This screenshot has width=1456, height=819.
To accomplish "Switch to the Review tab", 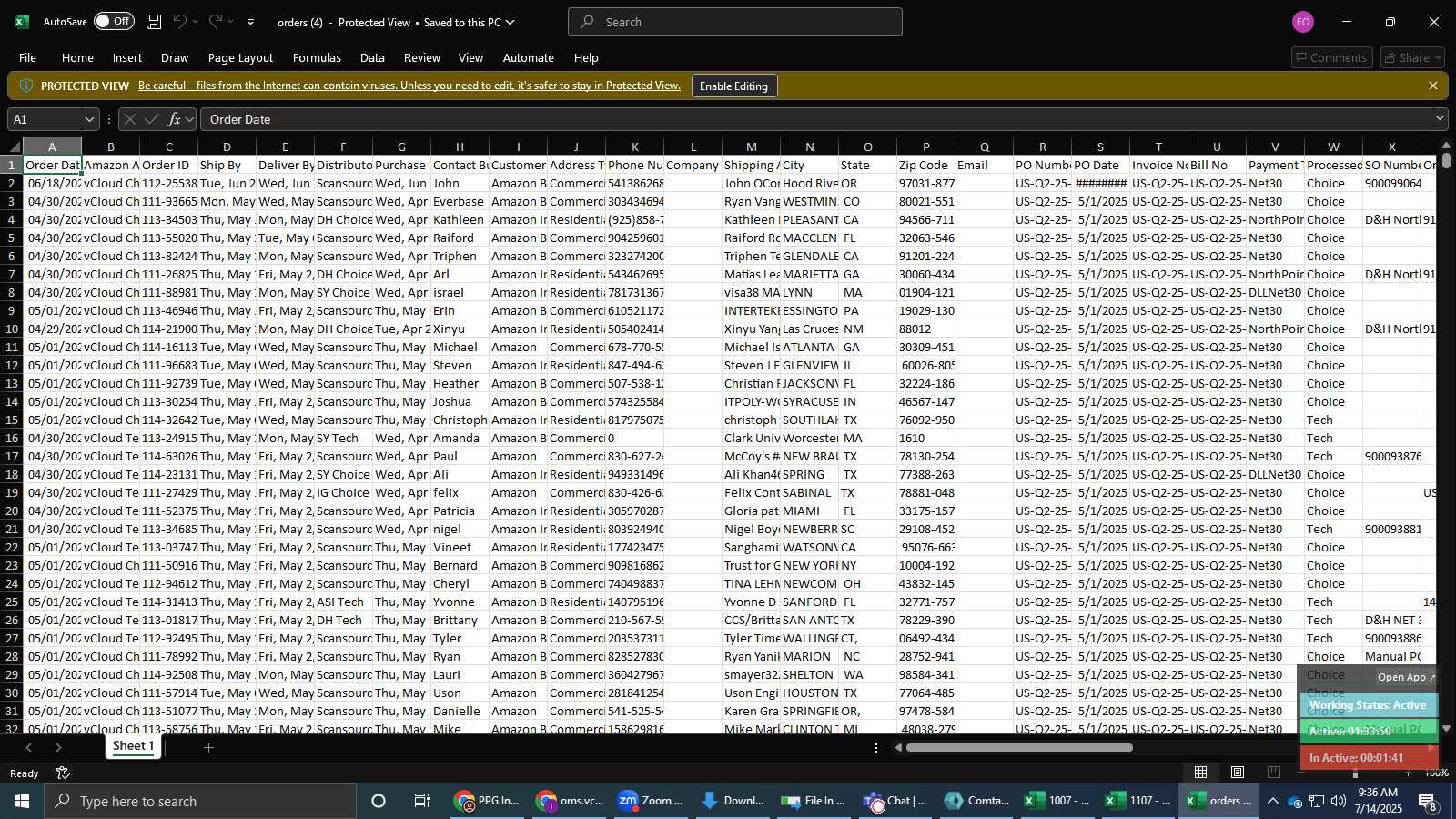I will tap(422, 57).
